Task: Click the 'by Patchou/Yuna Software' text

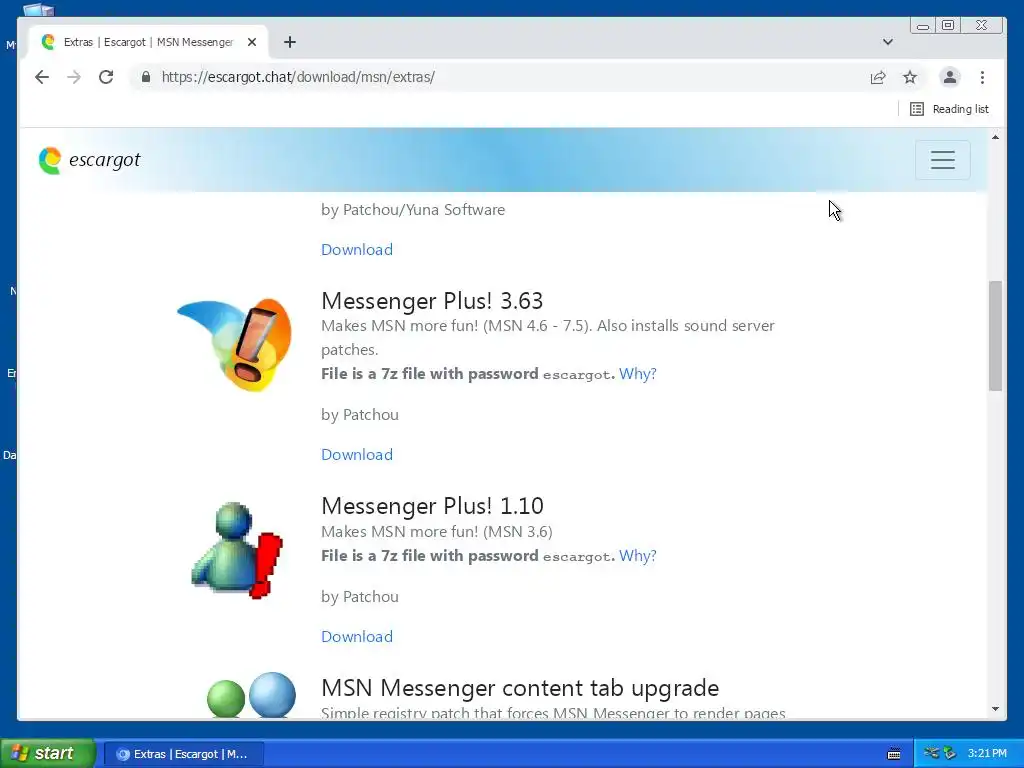Action: [x=413, y=210]
